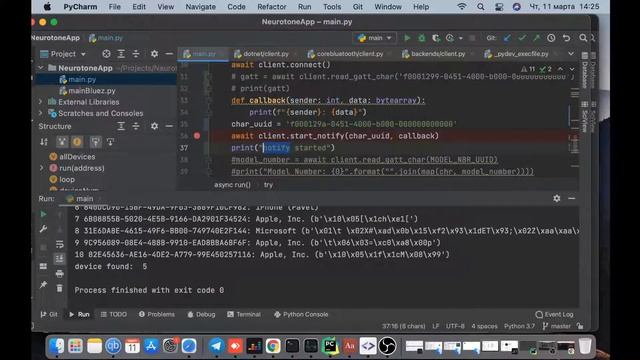Toggle autoscroll from source in Structure panel
640x360 pixels.
pos(110,142)
